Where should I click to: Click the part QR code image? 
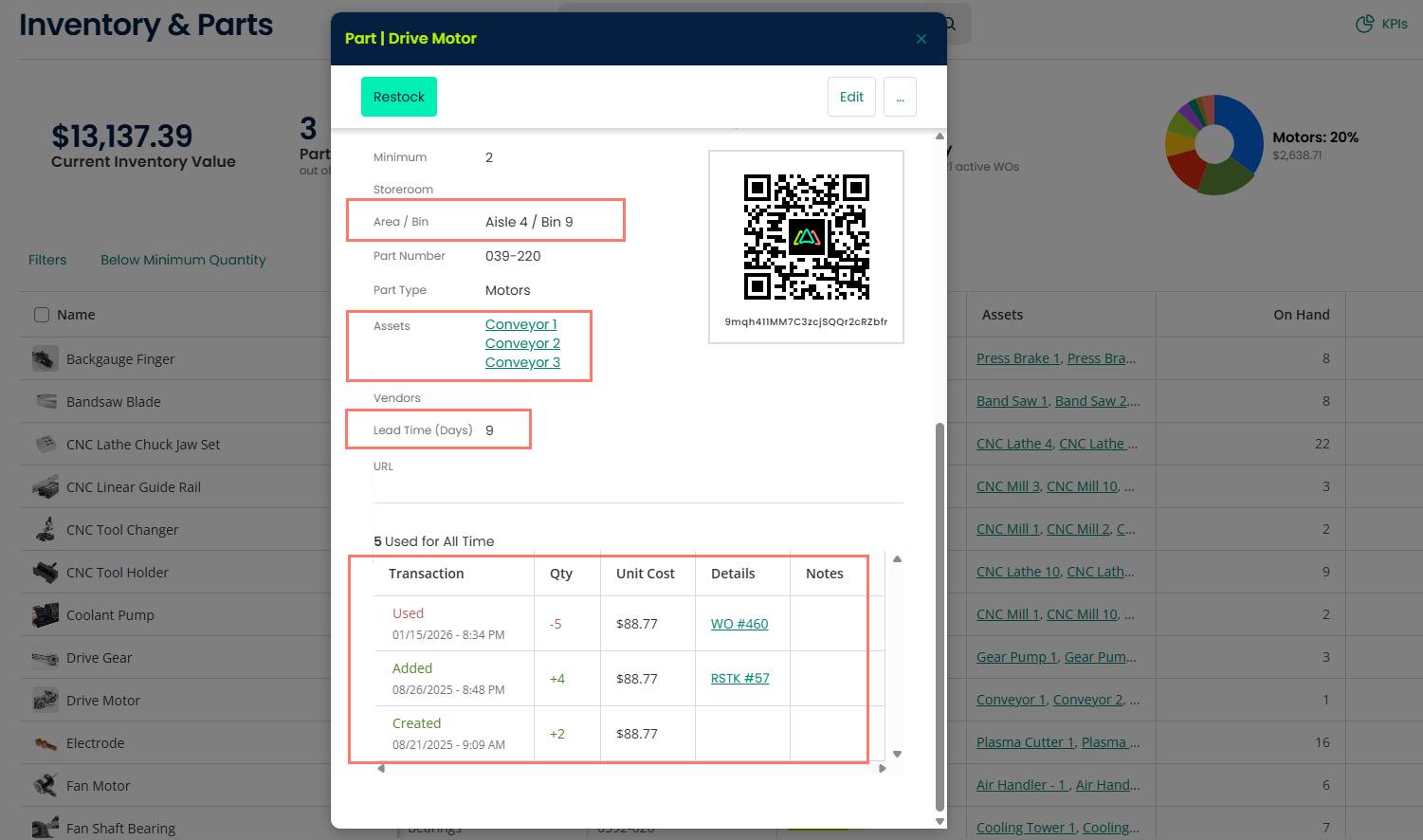[806, 237]
